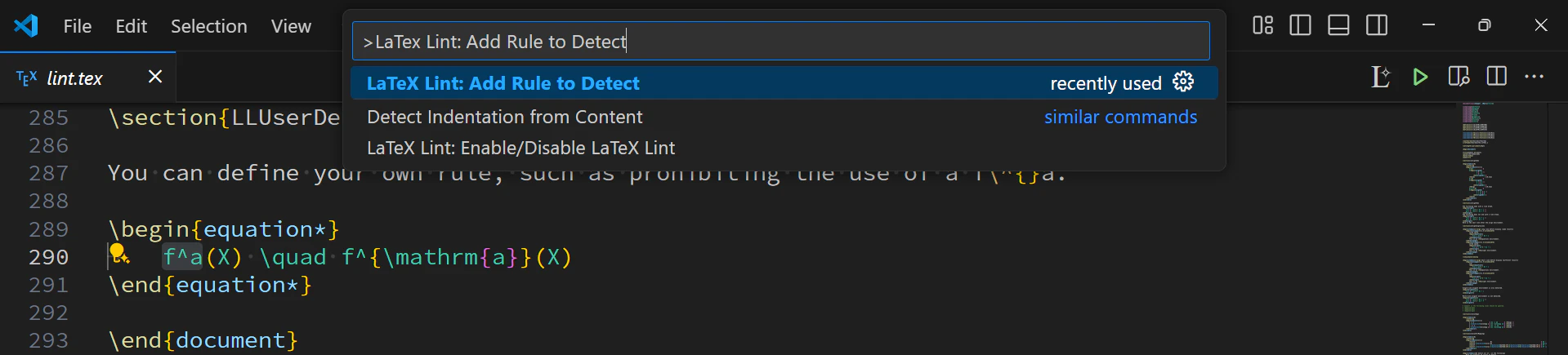Open the Customize Layout icon
Image resolution: width=1568 pixels, height=355 pixels.
[x=1262, y=25]
